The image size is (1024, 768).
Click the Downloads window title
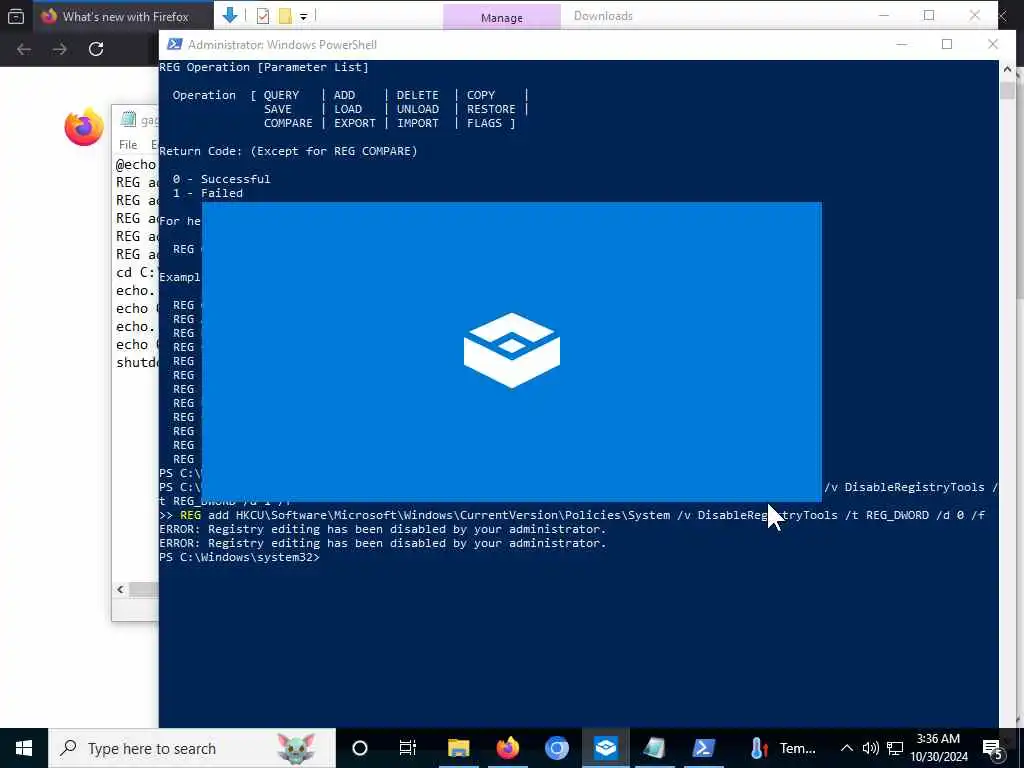point(603,16)
